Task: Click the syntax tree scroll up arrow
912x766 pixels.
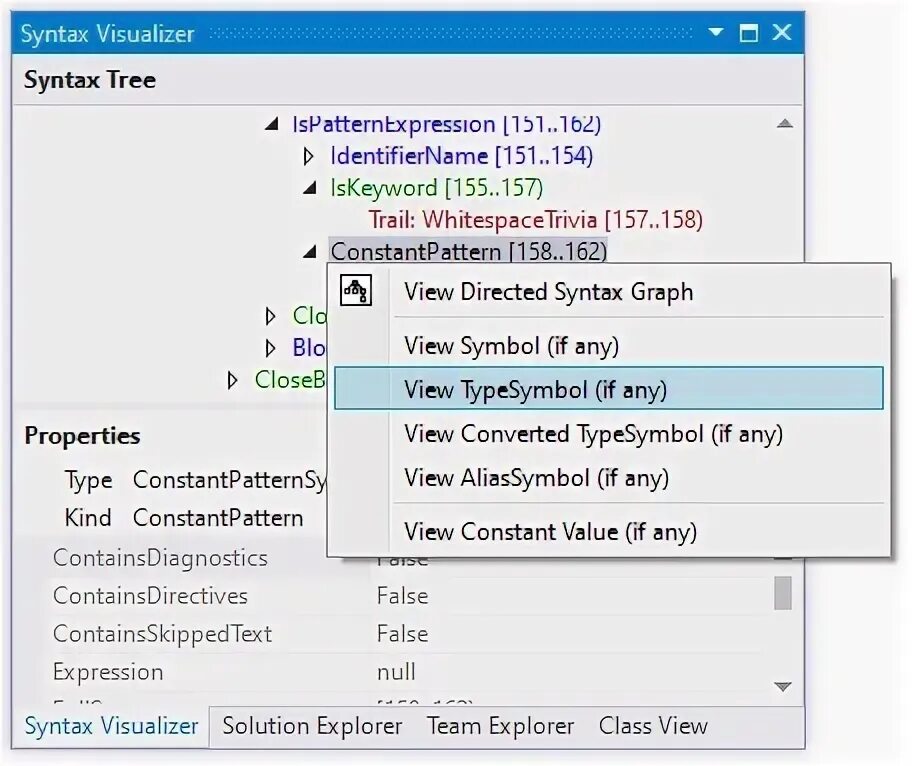Action: click(x=785, y=123)
